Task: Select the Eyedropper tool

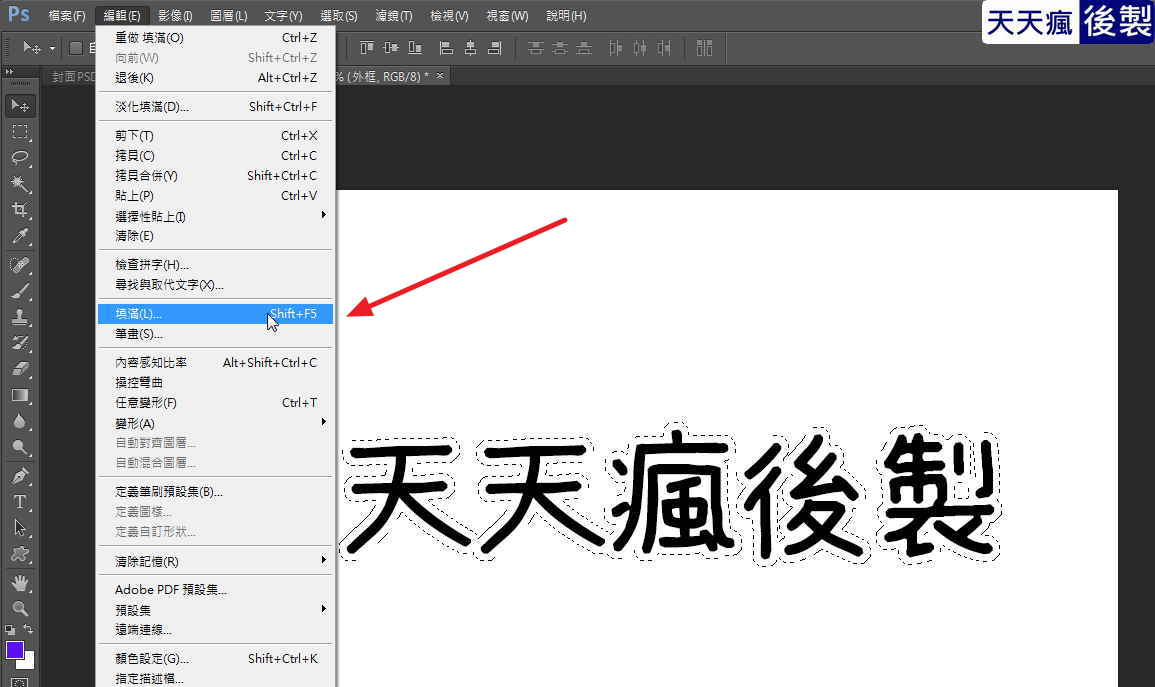Action: (20, 236)
